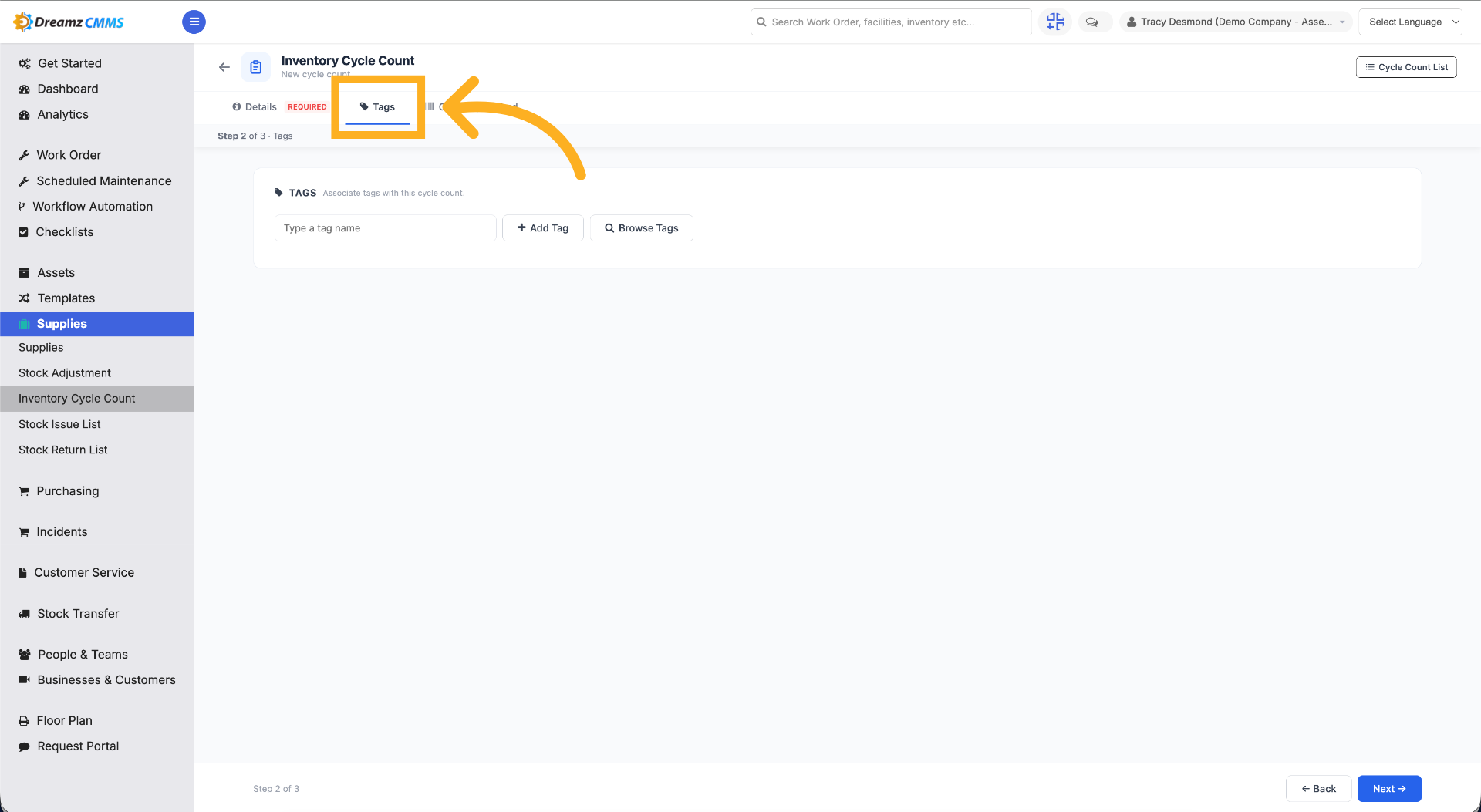Open Customer Service section
This screenshot has height=812, width=1481.
click(x=84, y=573)
